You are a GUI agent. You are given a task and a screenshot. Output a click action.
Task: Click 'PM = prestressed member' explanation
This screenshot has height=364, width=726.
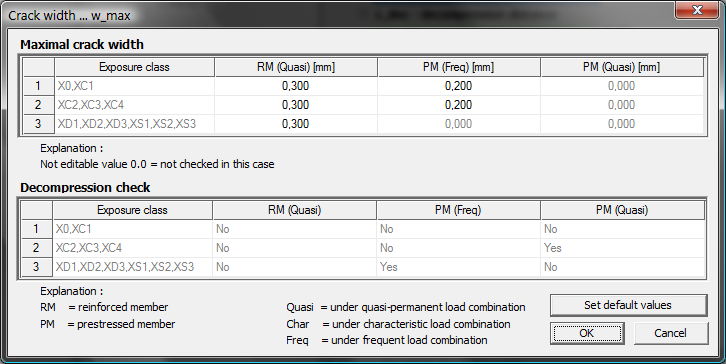tap(107, 324)
